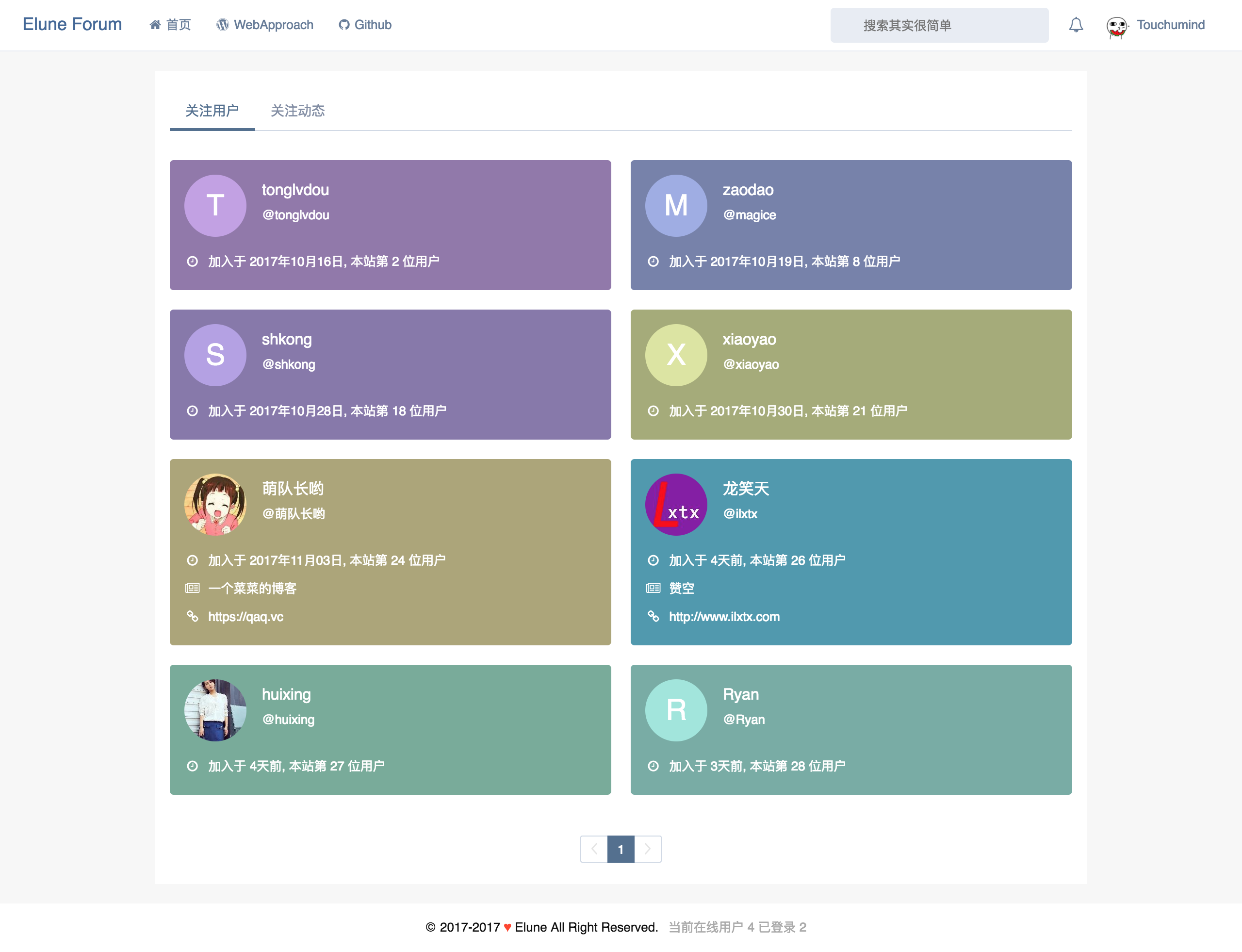Click tonglvdou's purple T avatar
Screen dimensions: 1242x952
[215, 205]
